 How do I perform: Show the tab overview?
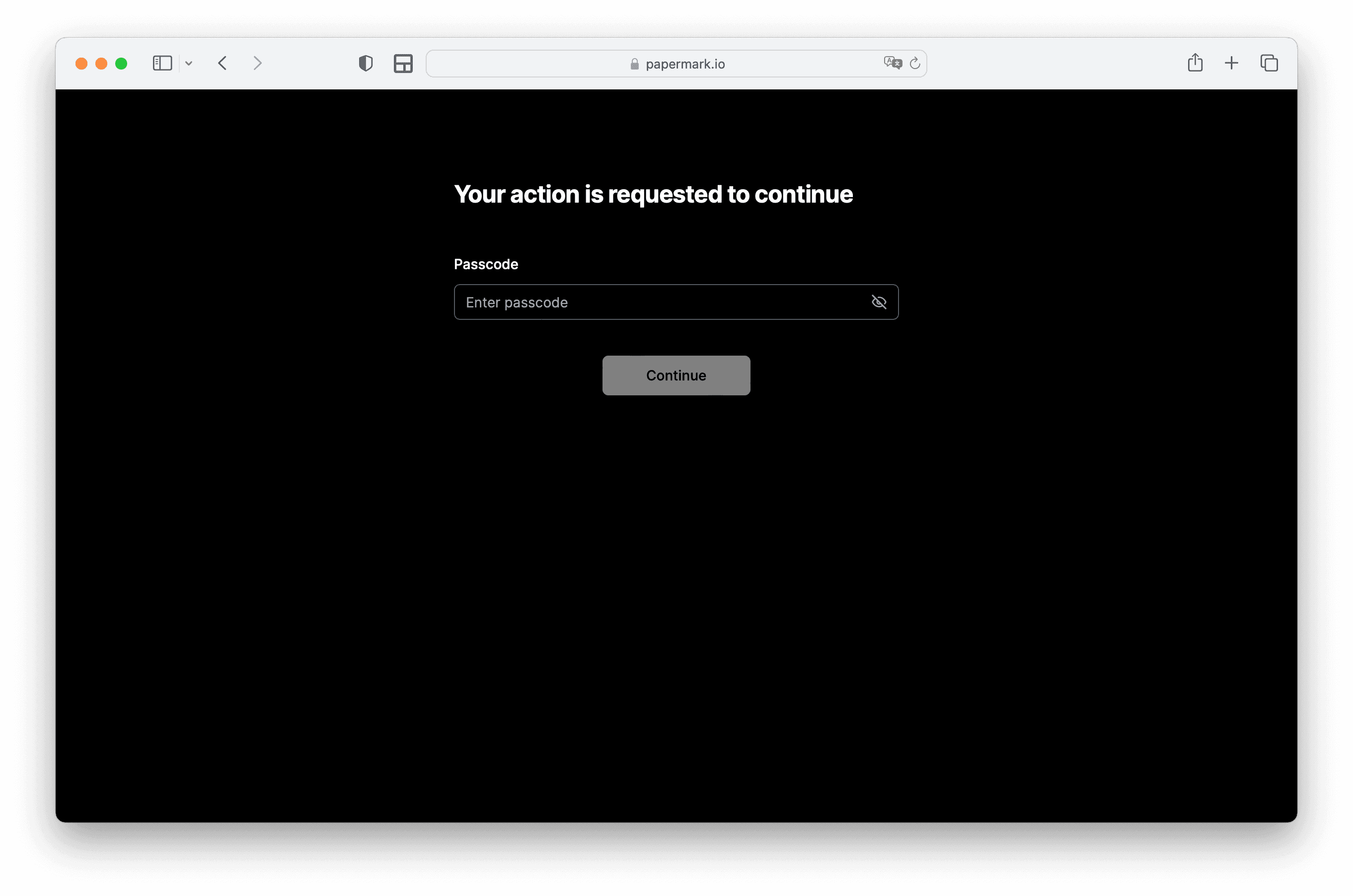click(1269, 63)
